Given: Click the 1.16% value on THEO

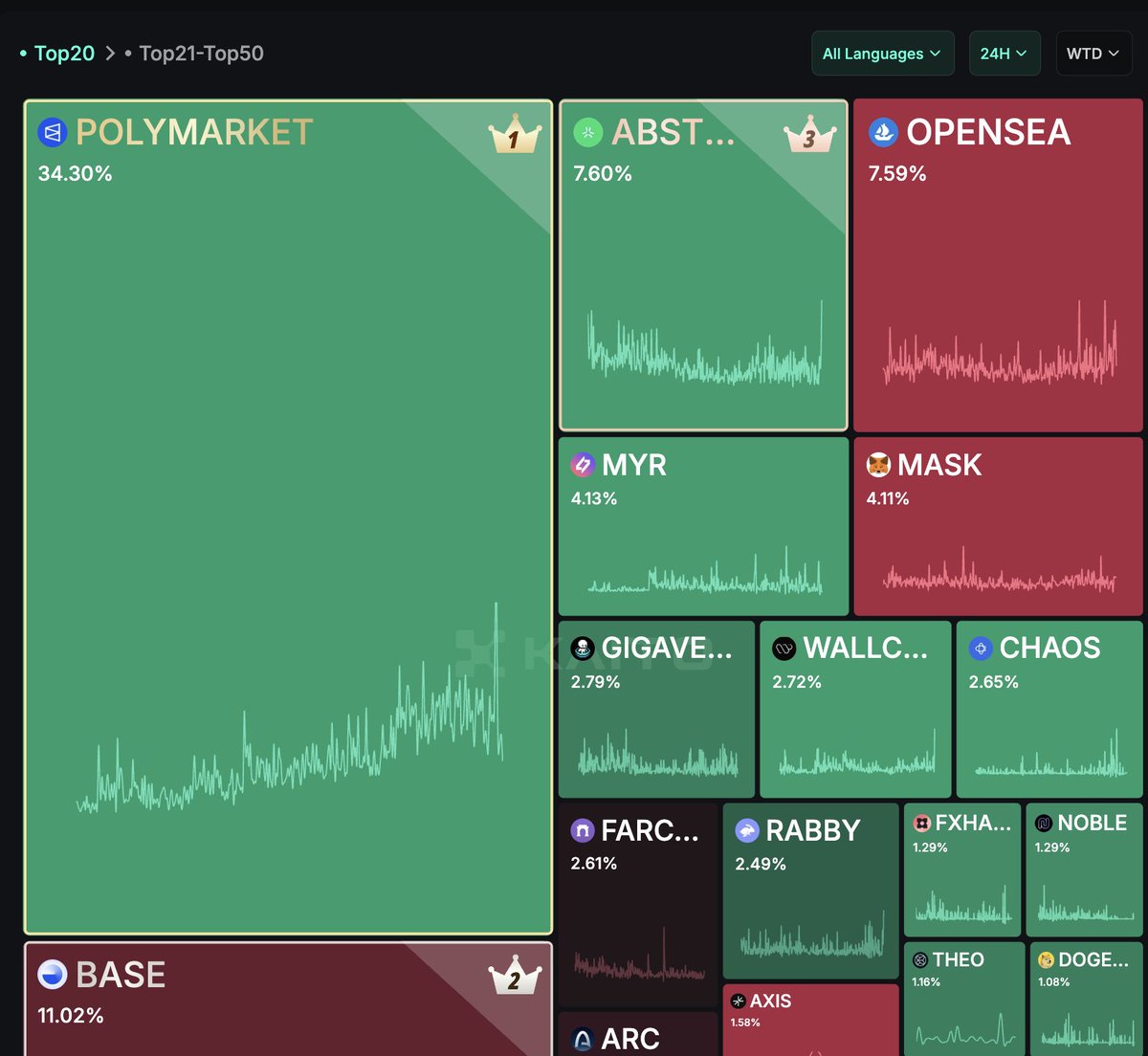Looking at the screenshot, I should 926,982.
